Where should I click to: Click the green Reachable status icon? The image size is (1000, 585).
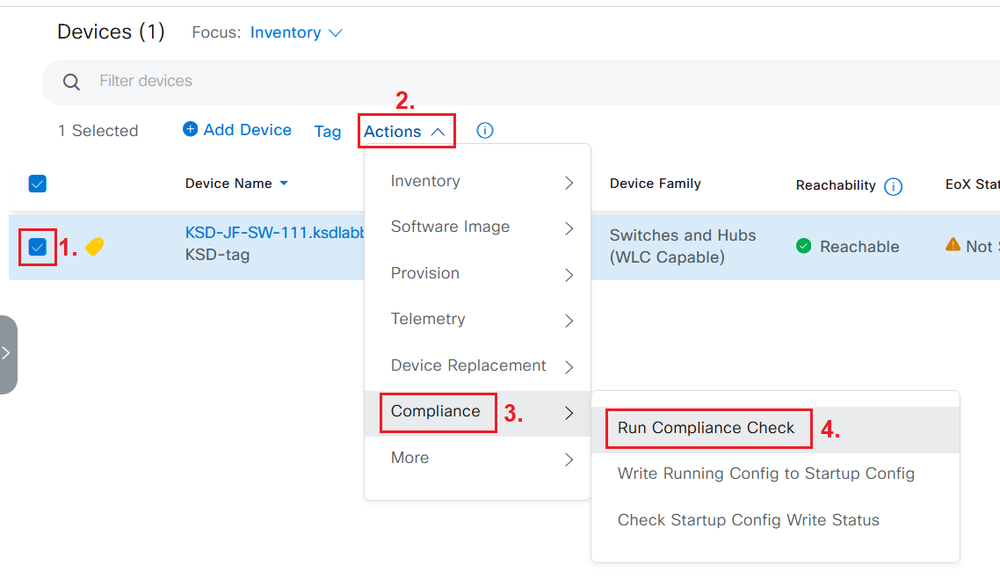click(805, 246)
